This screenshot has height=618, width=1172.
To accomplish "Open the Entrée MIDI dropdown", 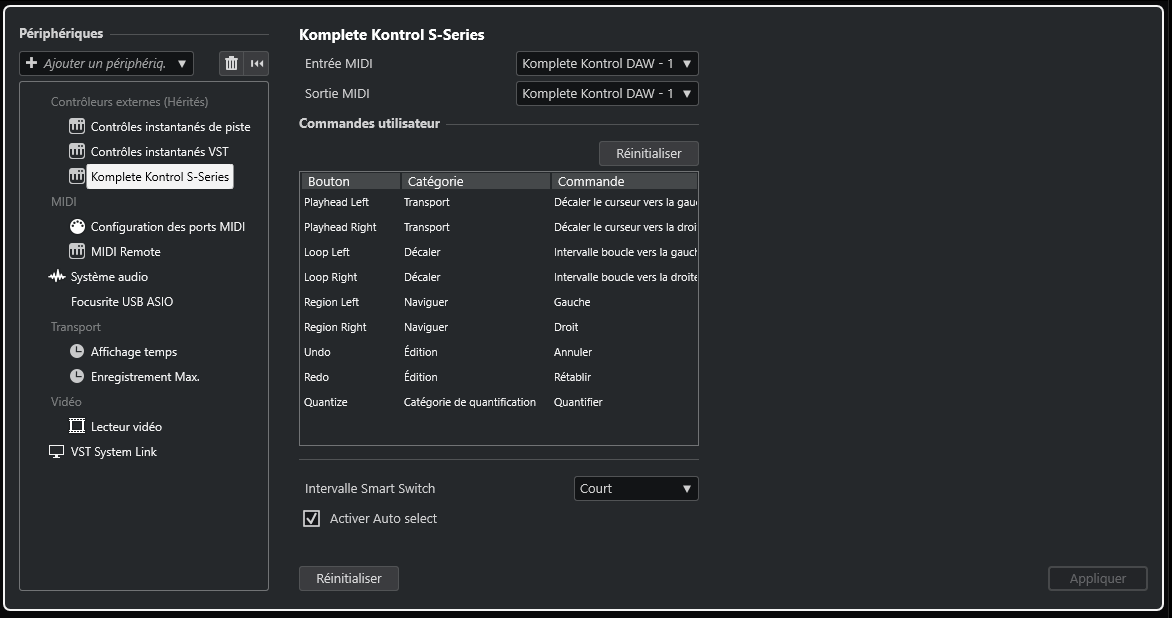I will [607, 64].
